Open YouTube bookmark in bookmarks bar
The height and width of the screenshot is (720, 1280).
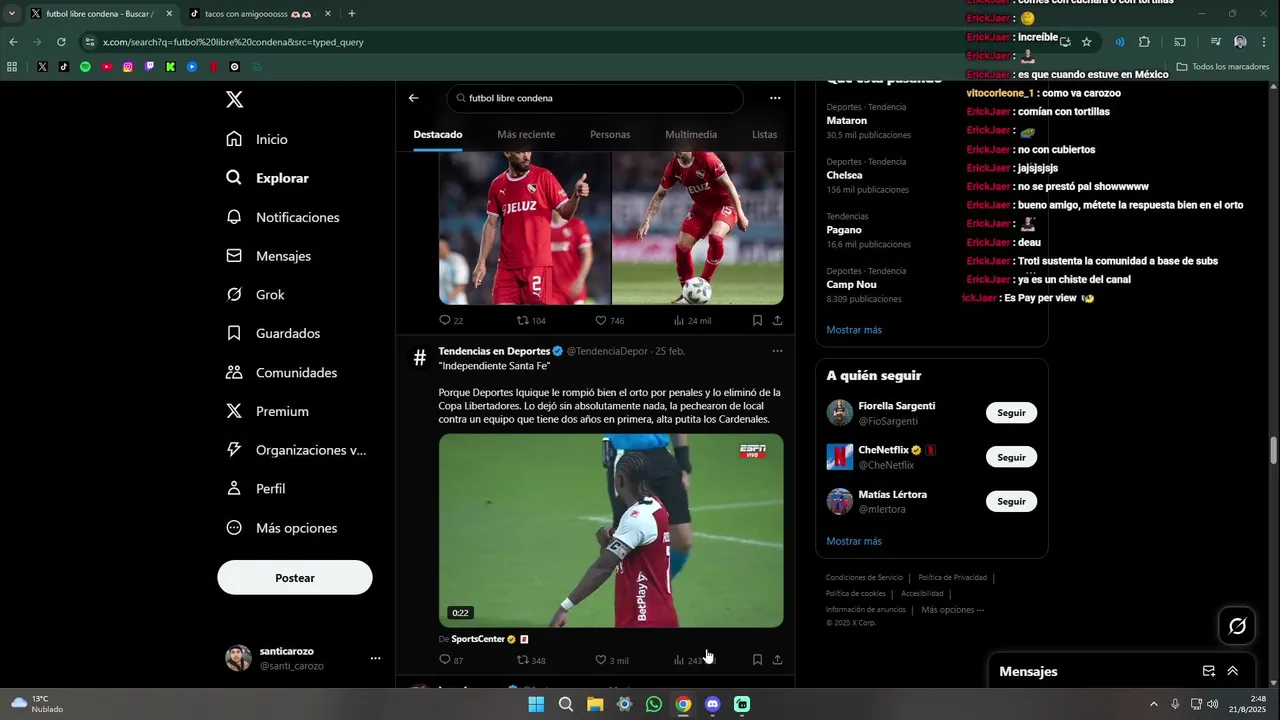107,67
